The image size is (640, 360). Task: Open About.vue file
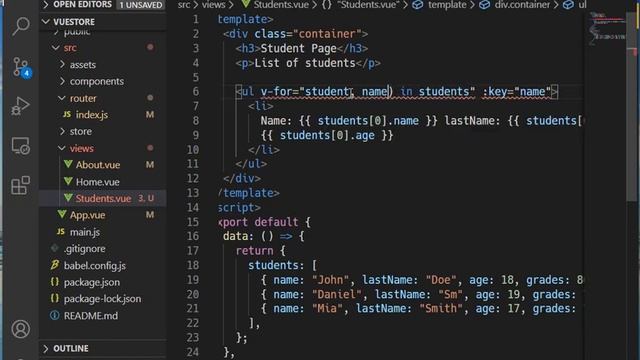point(98,165)
